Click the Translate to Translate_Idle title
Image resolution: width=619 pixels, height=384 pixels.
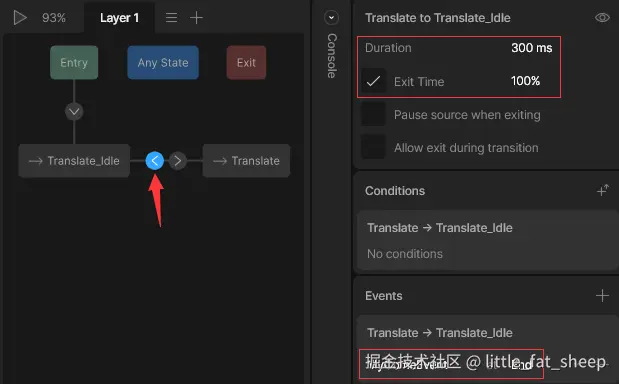(437, 18)
